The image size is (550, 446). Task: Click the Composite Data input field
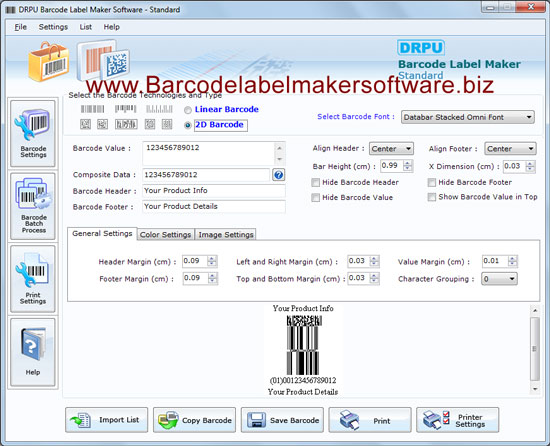click(206, 175)
